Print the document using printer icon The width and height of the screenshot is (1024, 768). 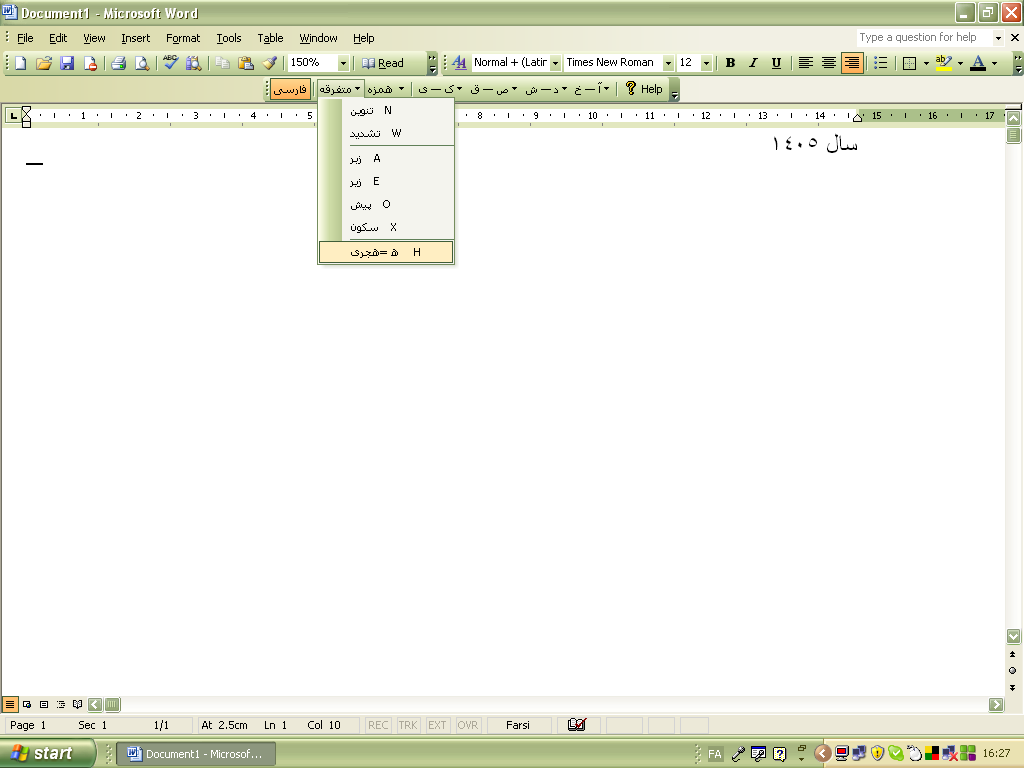point(118,63)
